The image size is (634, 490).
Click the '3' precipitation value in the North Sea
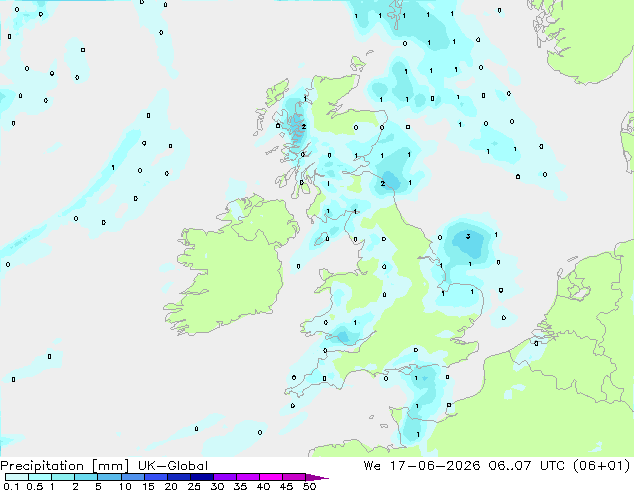[x=468, y=236]
